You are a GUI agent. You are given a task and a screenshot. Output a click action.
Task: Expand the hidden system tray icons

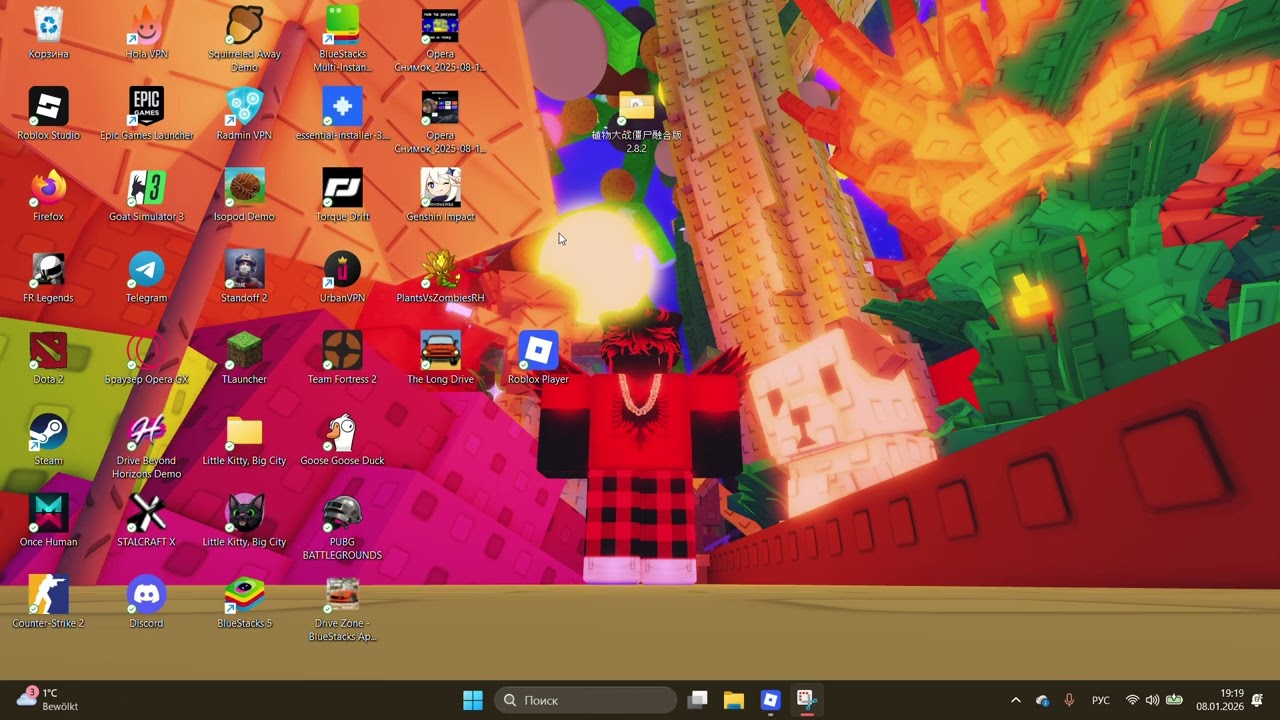click(x=1016, y=700)
